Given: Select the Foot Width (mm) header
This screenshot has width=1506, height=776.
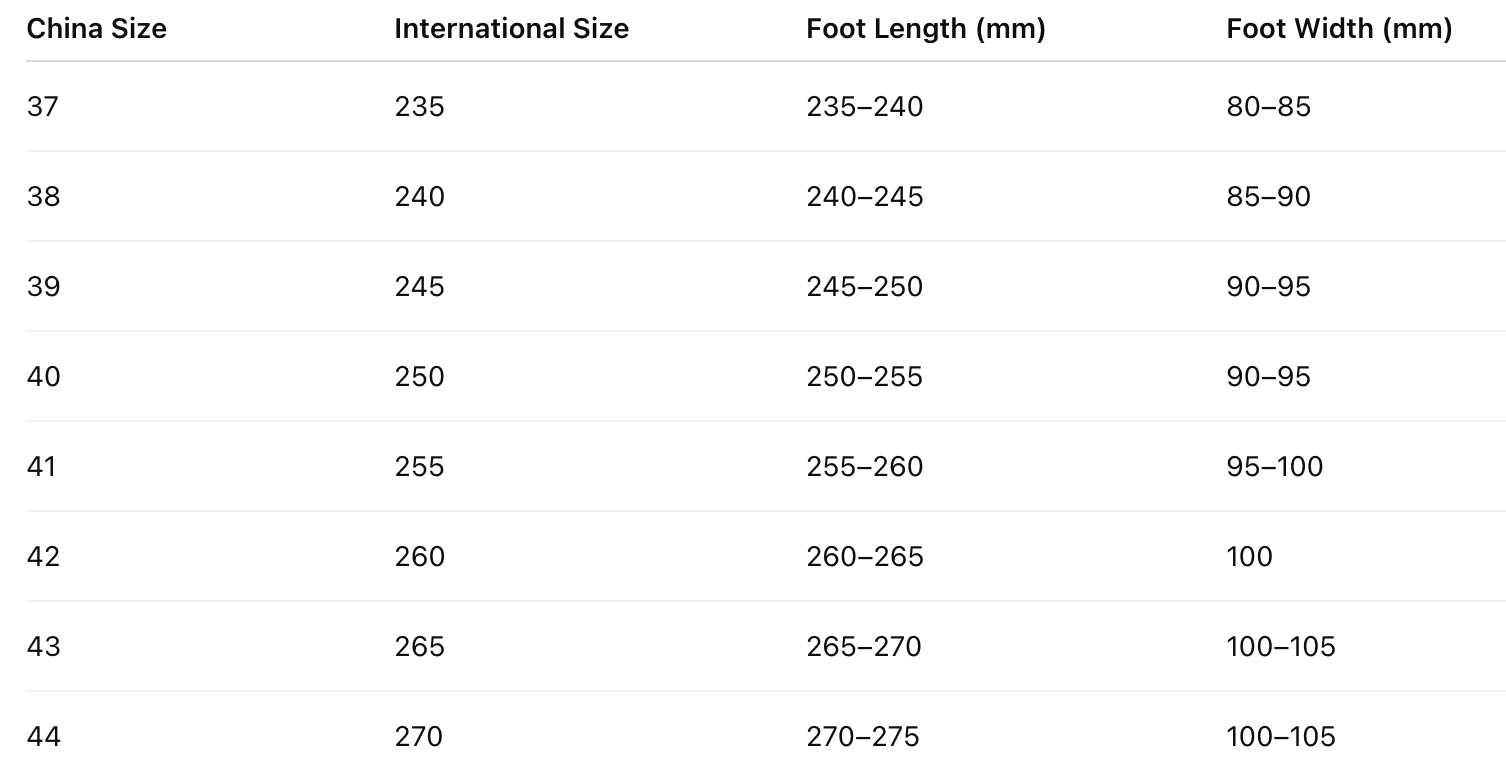Looking at the screenshot, I should [x=1339, y=29].
